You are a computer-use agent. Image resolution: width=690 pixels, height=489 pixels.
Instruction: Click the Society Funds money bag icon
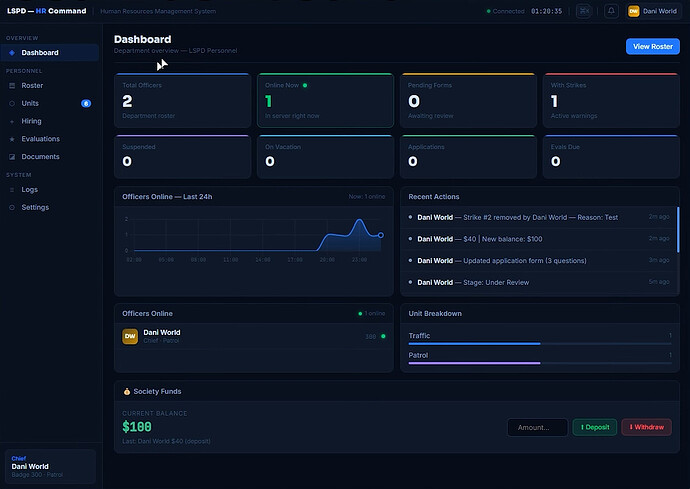click(x=127, y=391)
